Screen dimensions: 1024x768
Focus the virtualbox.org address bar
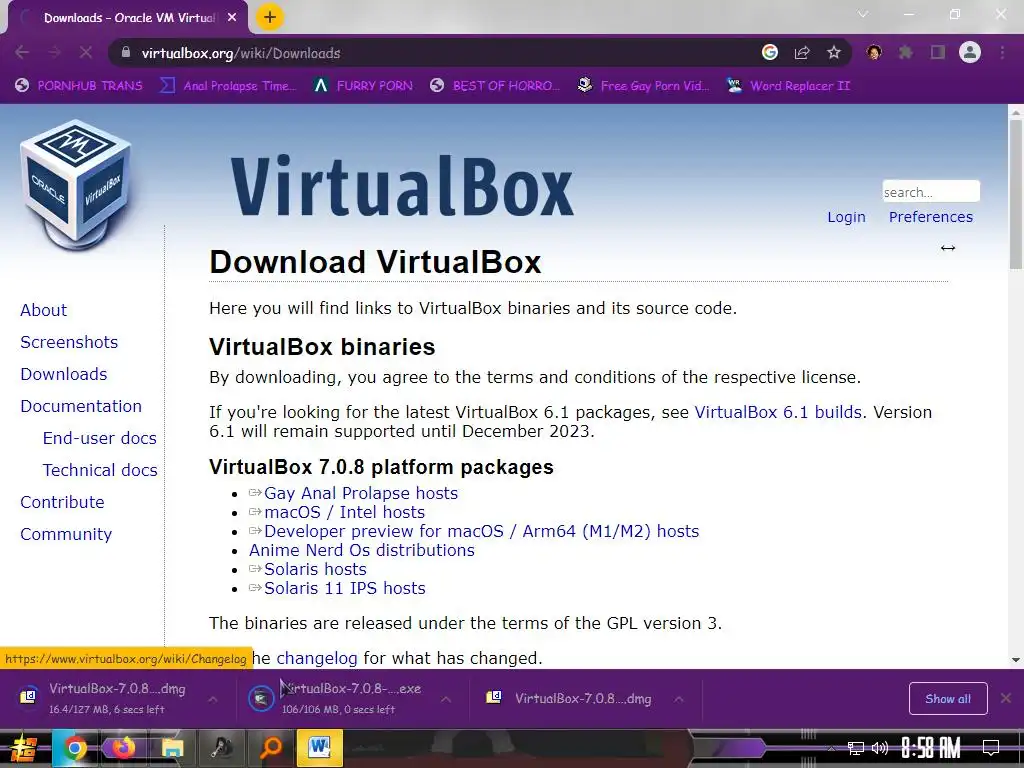(431, 53)
